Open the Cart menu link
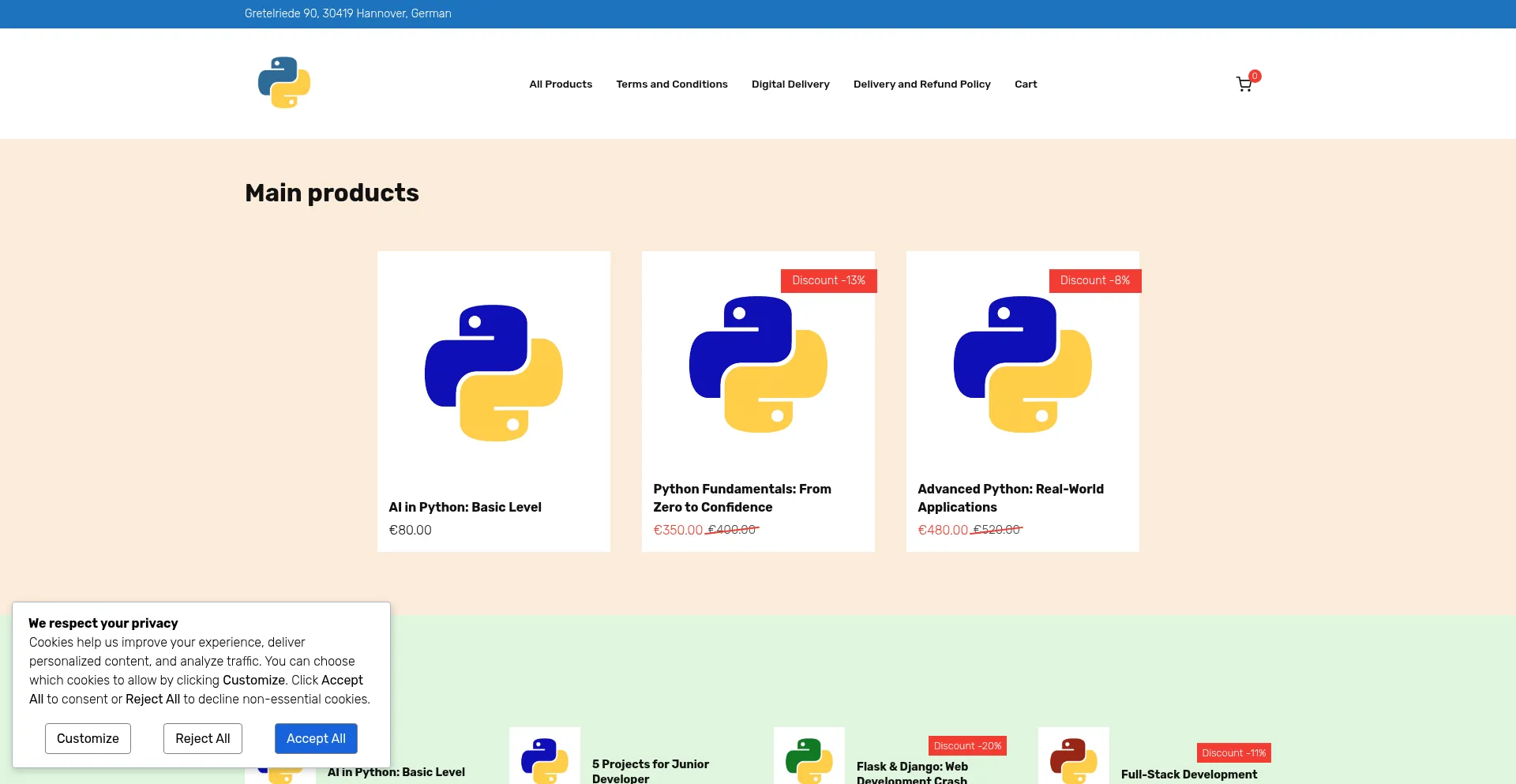 click(1026, 84)
